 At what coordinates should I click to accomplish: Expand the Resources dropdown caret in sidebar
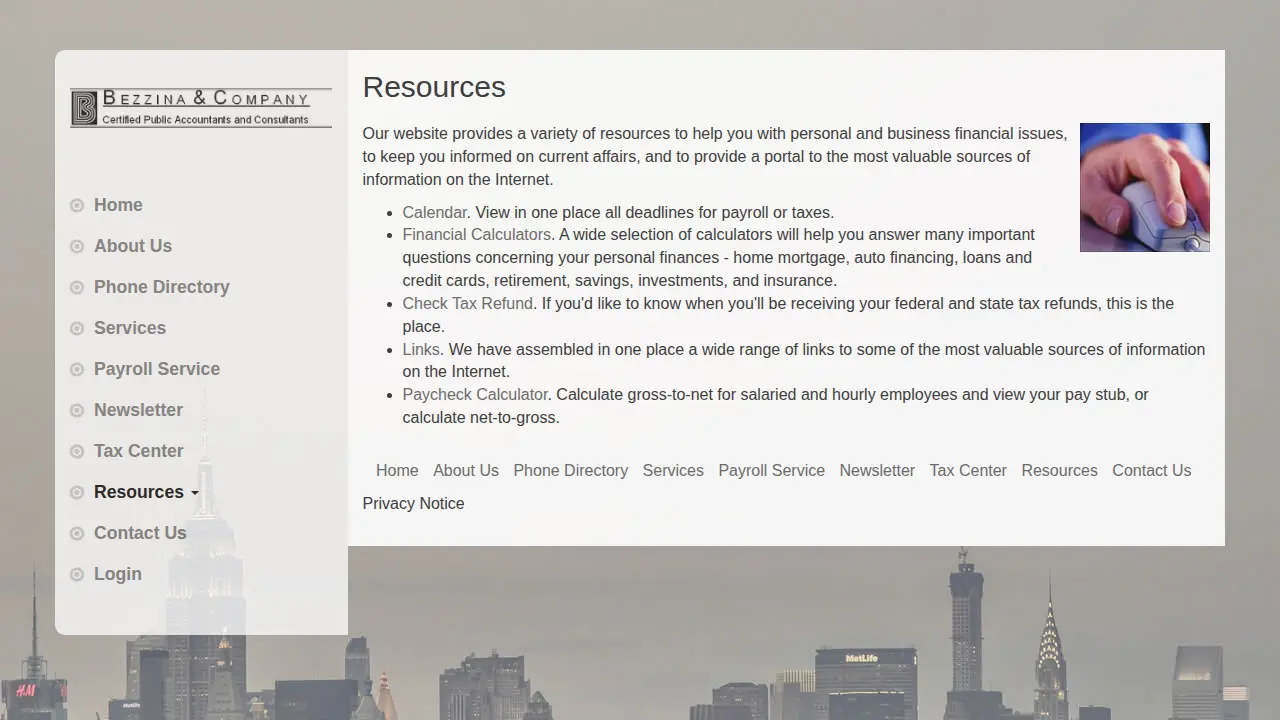tap(194, 493)
